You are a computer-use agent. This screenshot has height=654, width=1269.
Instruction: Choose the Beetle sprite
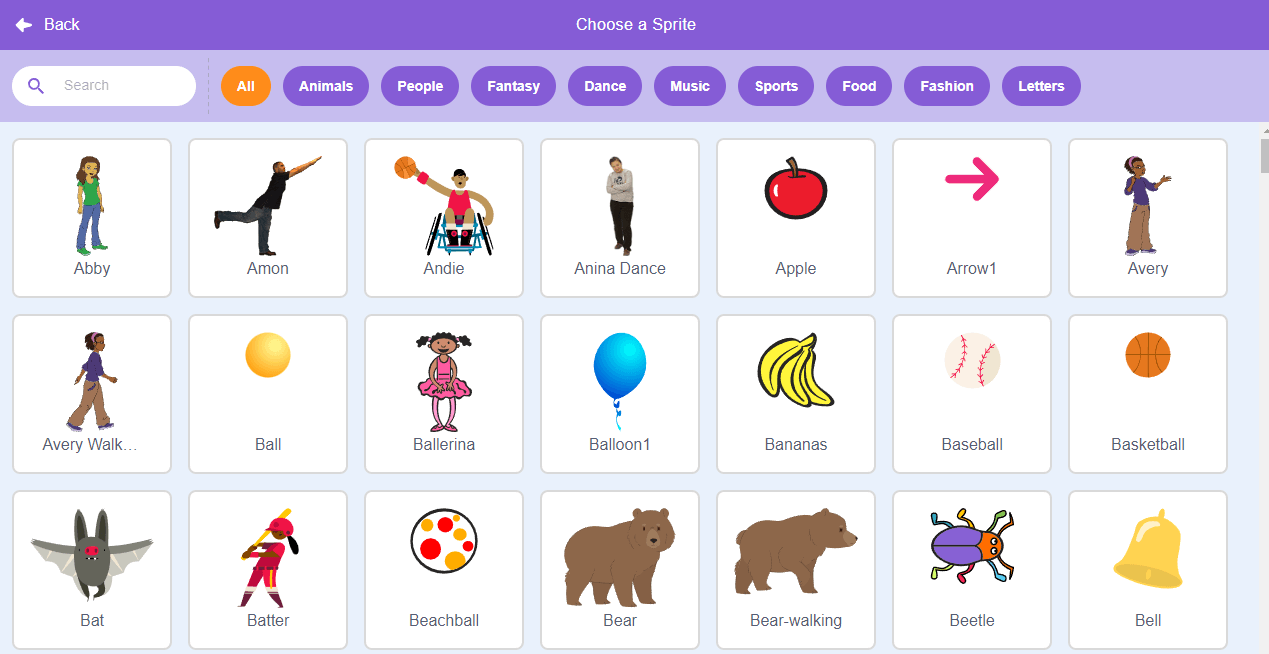point(972,570)
